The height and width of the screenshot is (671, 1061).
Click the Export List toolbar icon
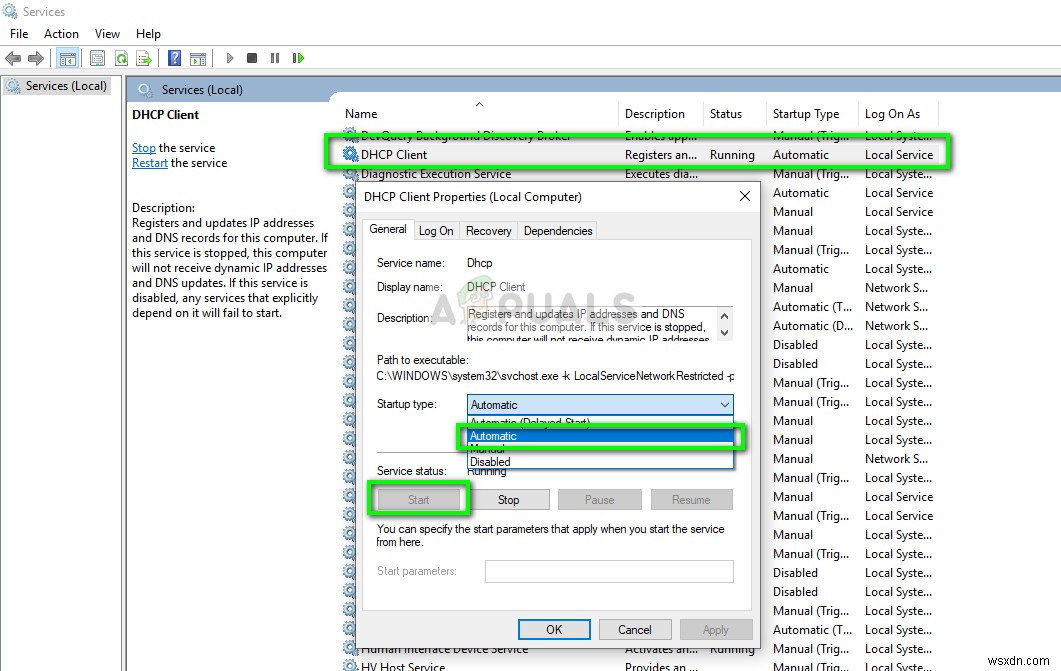(x=146, y=57)
